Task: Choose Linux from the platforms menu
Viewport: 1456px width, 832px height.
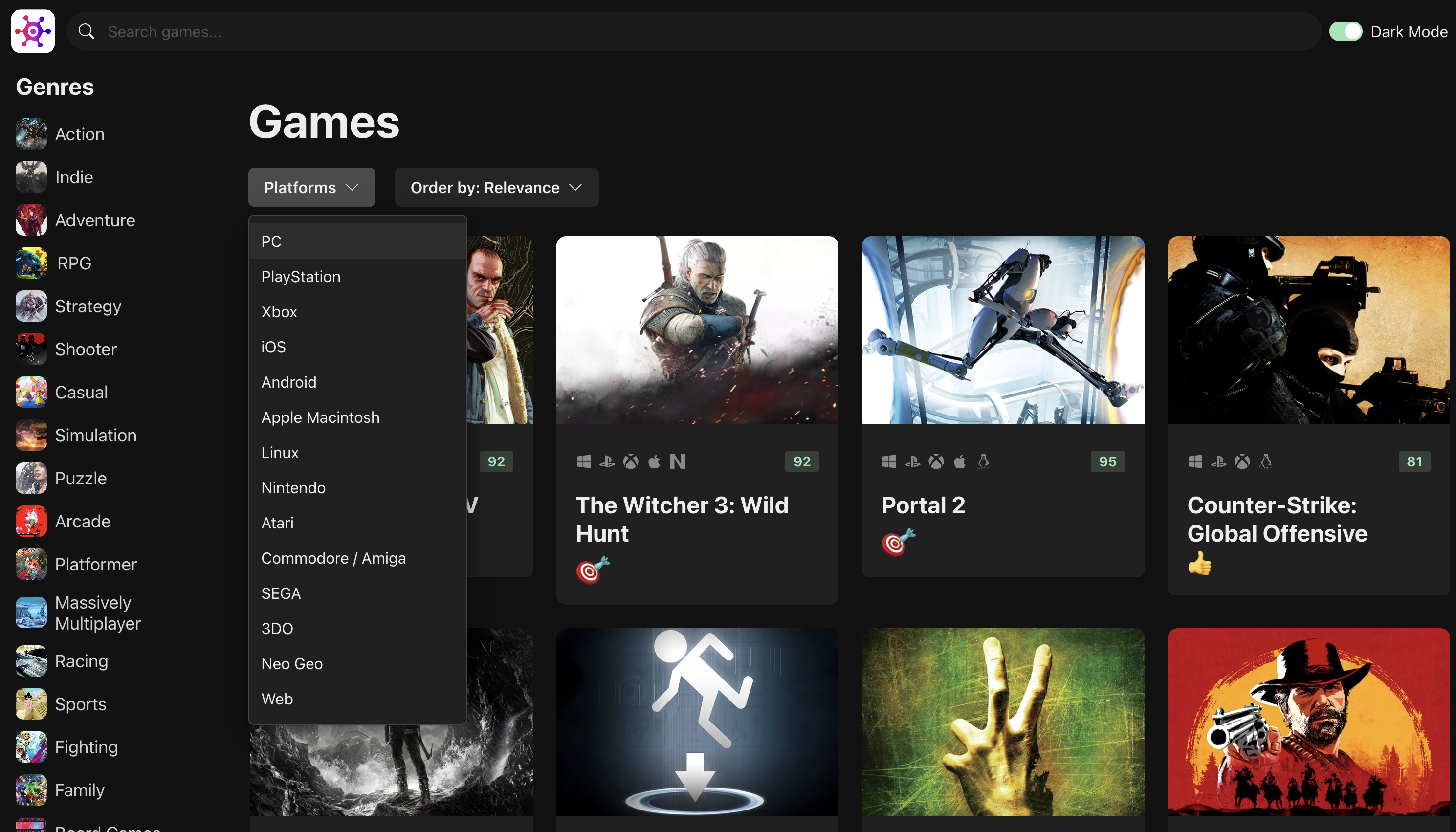Action: [358, 453]
